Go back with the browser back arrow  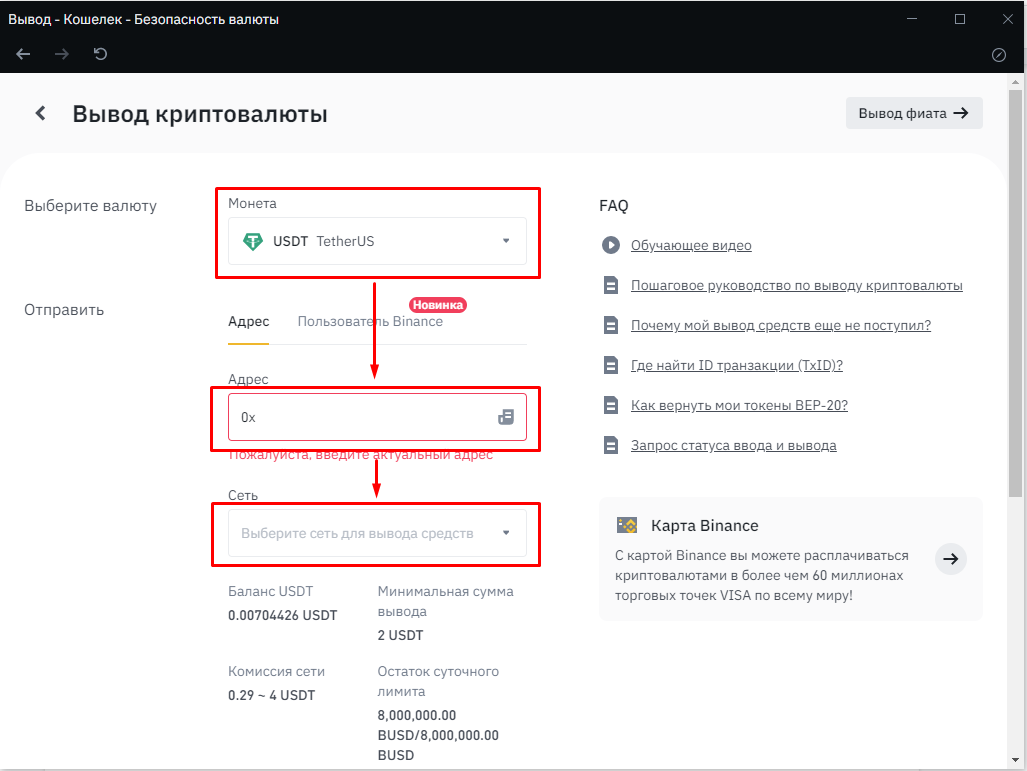pyautogui.click(x=24, y=54)
